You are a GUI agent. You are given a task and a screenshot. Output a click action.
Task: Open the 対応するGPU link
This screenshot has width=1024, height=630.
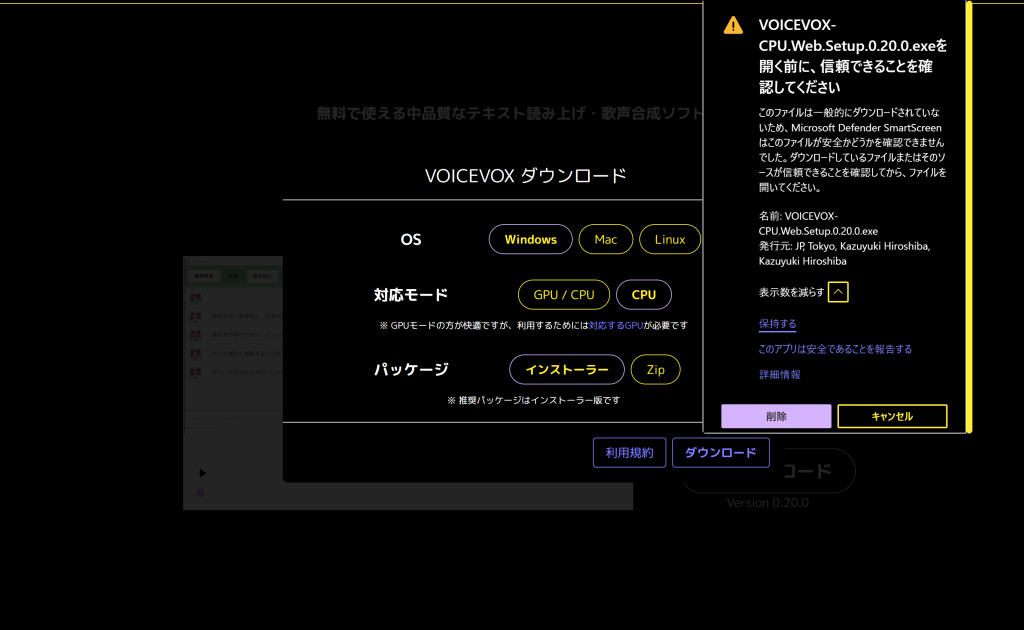(x=616, y=326)
